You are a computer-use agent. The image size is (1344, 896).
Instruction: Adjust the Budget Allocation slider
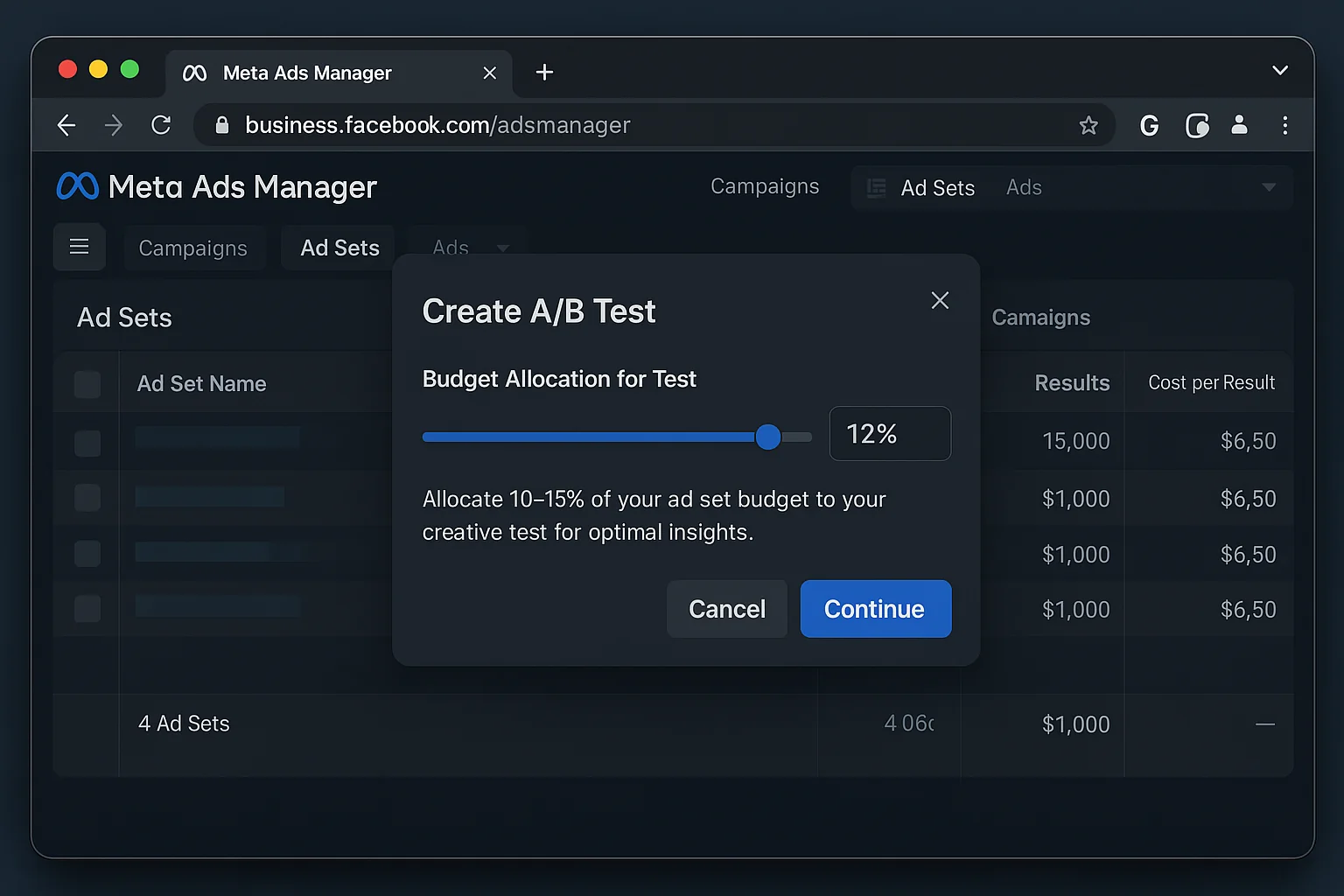(767, 437)
